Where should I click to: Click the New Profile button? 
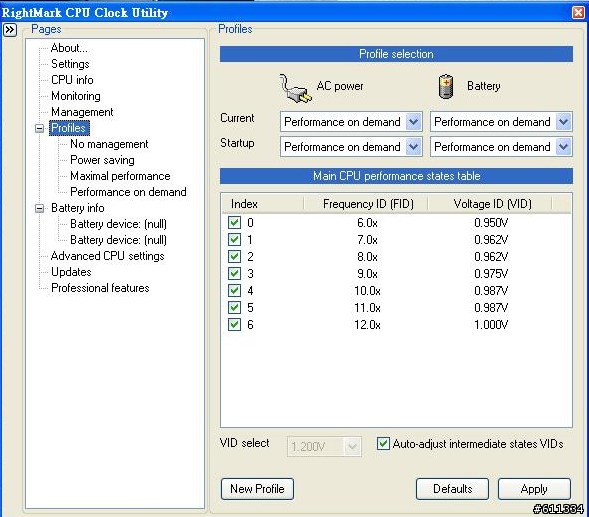point(257,489)
